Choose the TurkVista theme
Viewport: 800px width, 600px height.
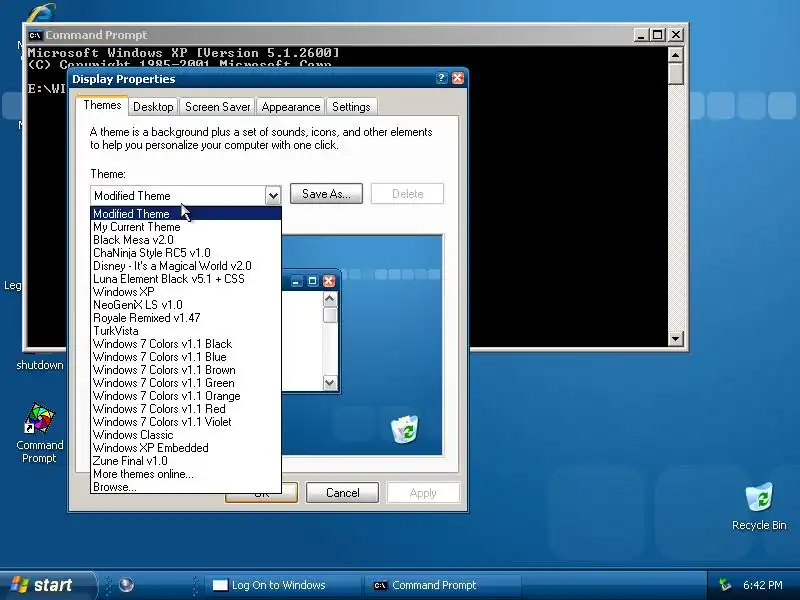tap(186, 331)
